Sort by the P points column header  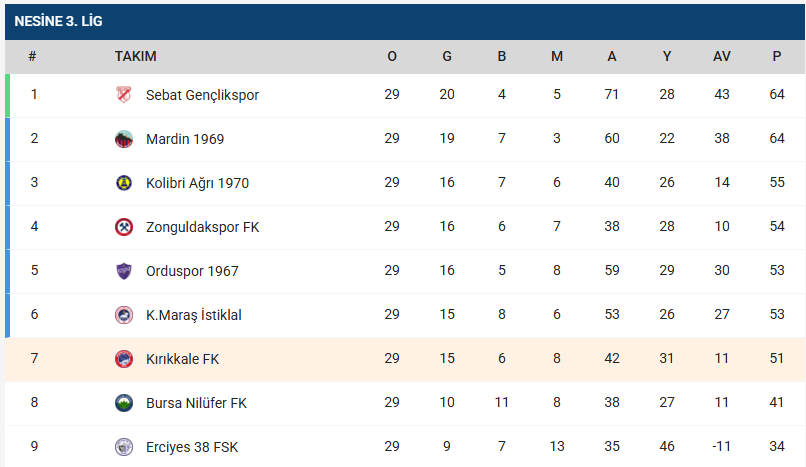pyautogui.click(x=777, y=57)
